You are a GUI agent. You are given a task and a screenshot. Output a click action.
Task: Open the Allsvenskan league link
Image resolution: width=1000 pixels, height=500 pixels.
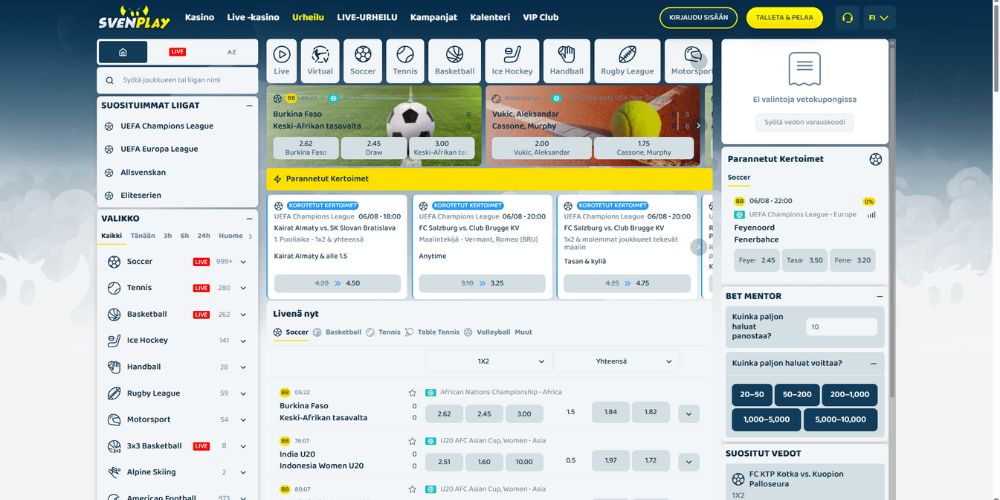(143, 172)
